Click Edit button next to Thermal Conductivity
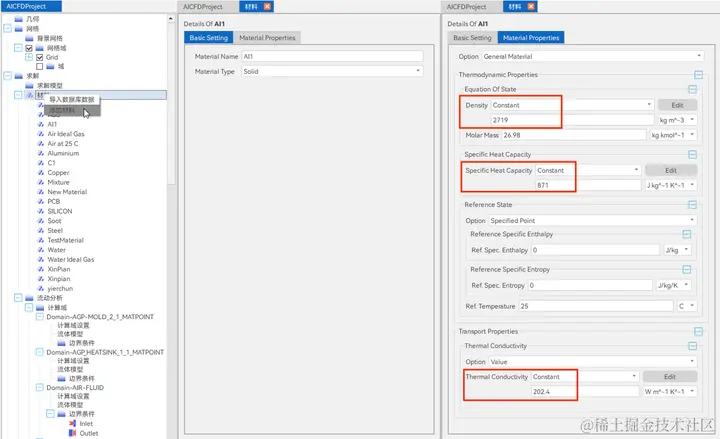This screenshot has height=439, width=720. tap(670, 377)
